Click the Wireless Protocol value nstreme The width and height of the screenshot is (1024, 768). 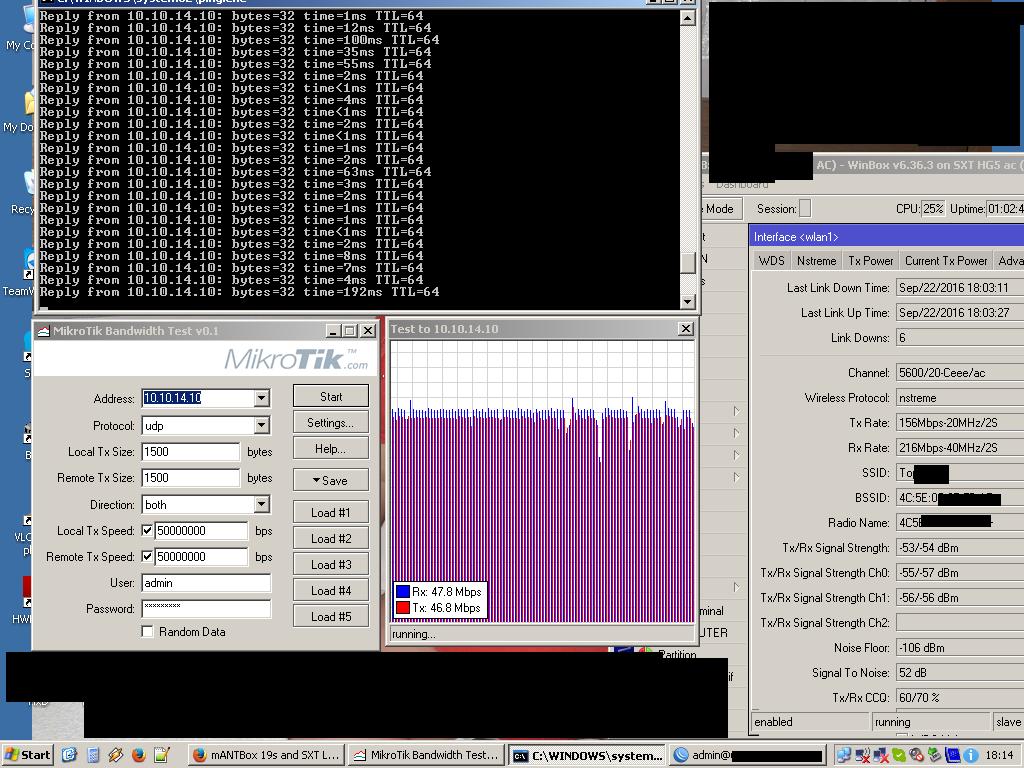[x=959, y=398]
